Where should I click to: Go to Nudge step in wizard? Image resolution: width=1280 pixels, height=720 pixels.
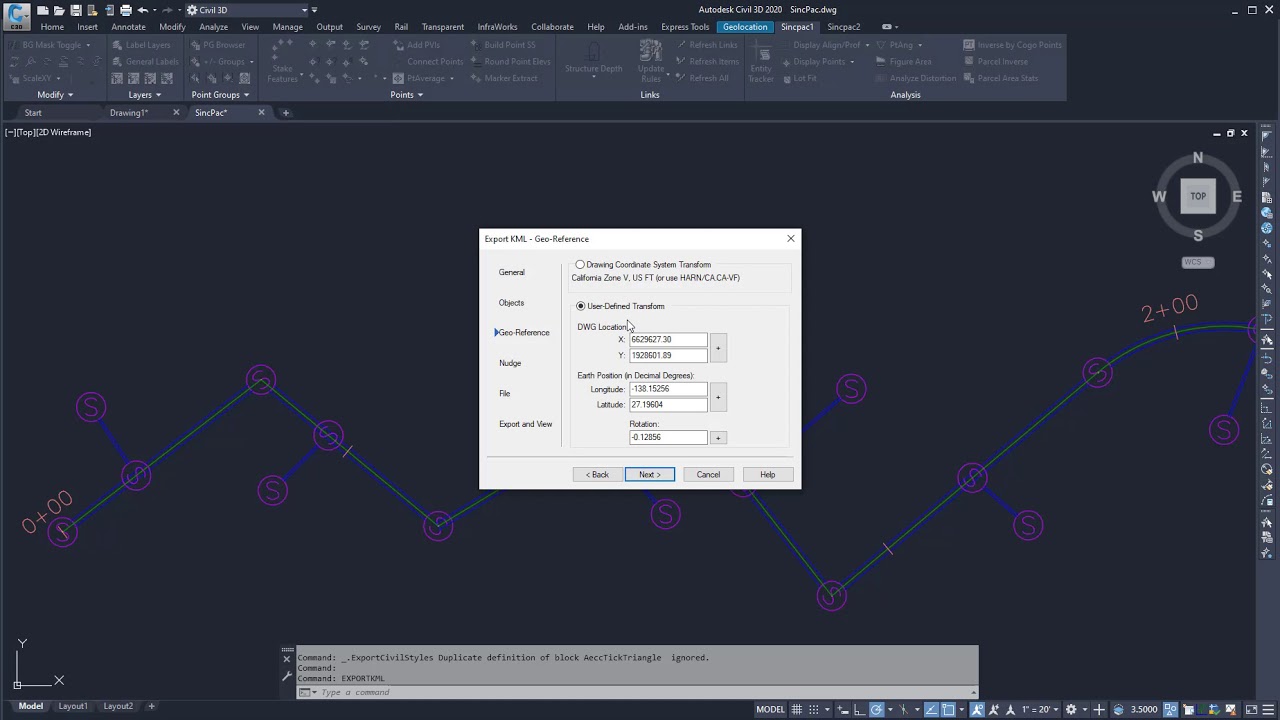510,363
